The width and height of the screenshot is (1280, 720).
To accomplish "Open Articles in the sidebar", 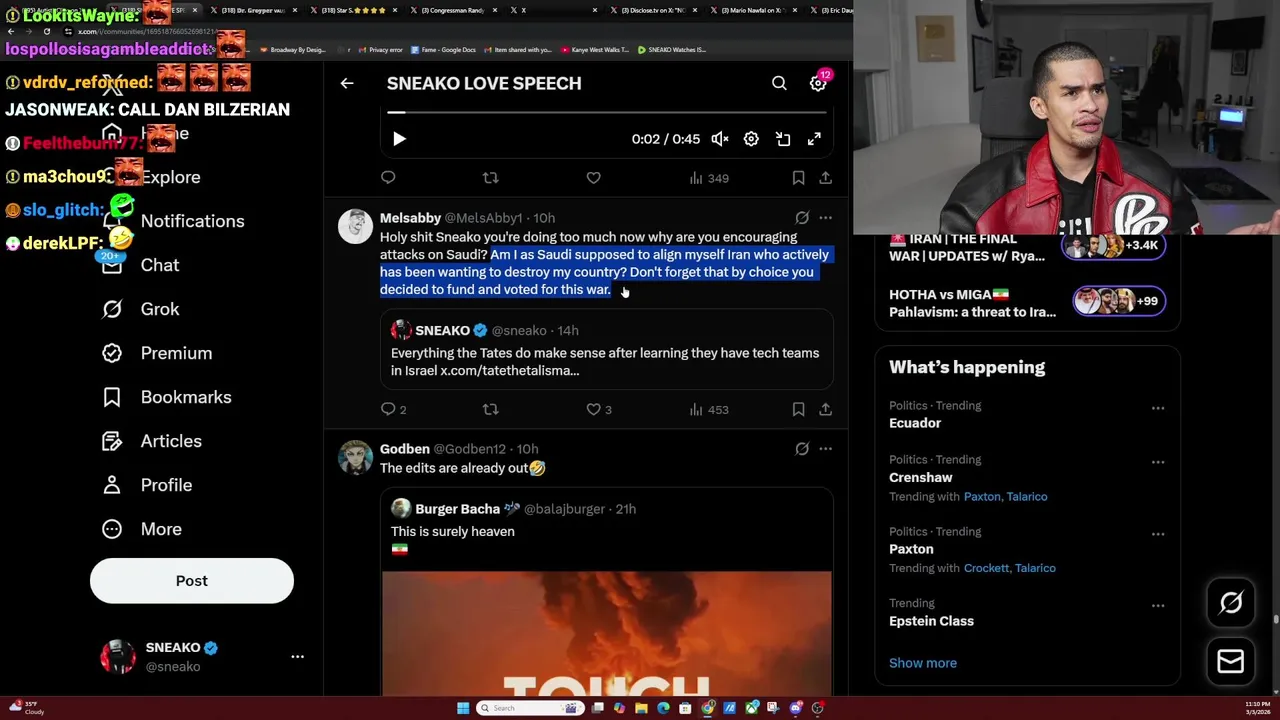I will point(152,441).
